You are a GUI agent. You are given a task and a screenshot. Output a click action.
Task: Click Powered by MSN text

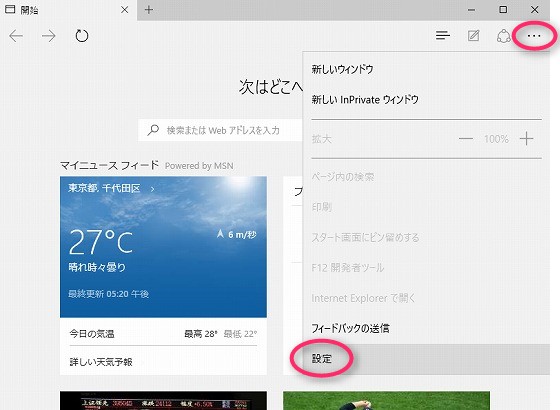pyautogui.click(x=199, y=166)
